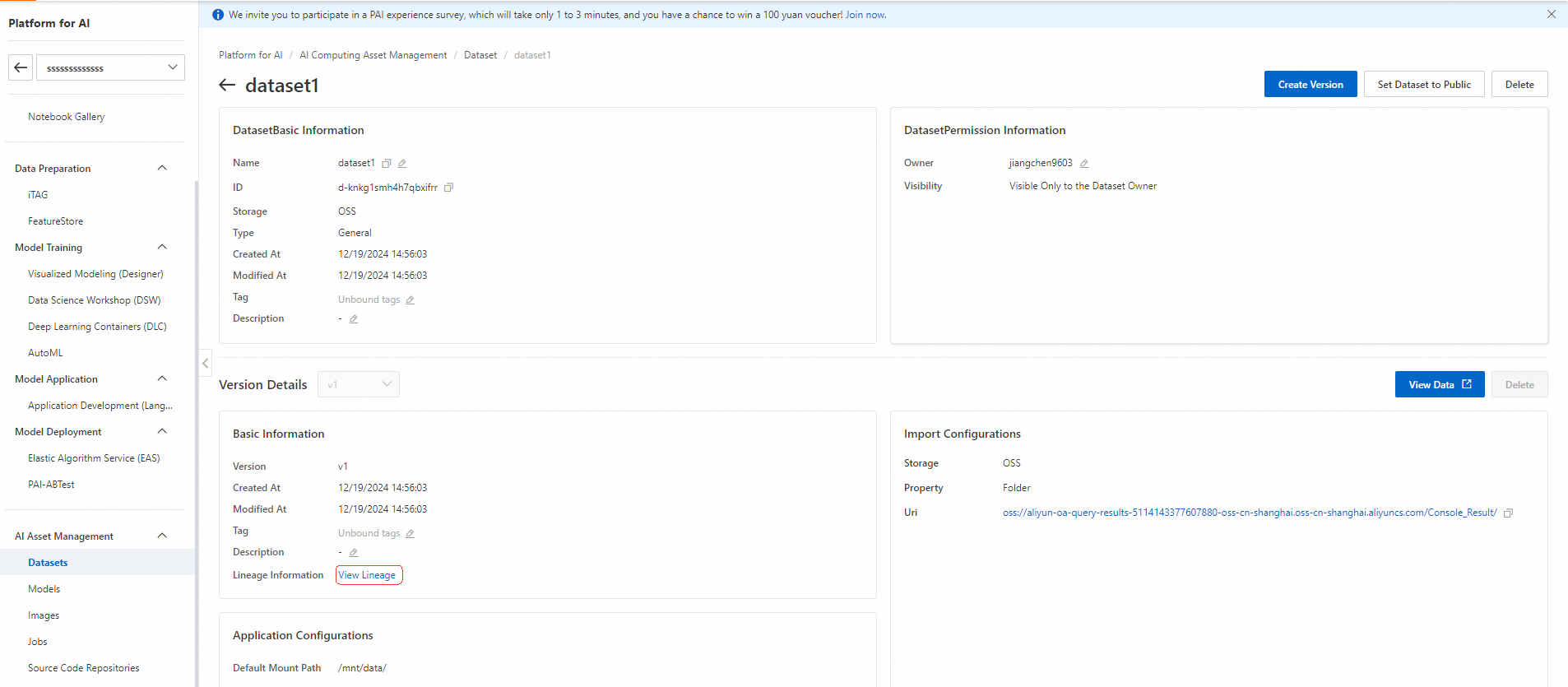
Task: Click AI Computing Asset Management breadcrumb
Action: pyautogui.click(x=373, y=55)
